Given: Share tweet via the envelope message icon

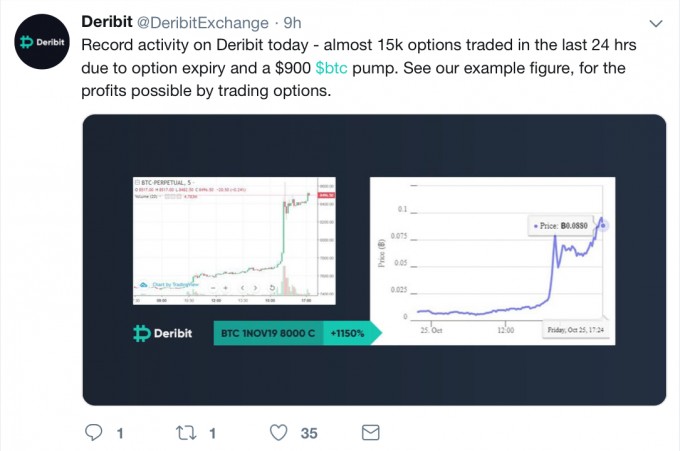Looking at the screenshot, I should [x=370, y=432].
